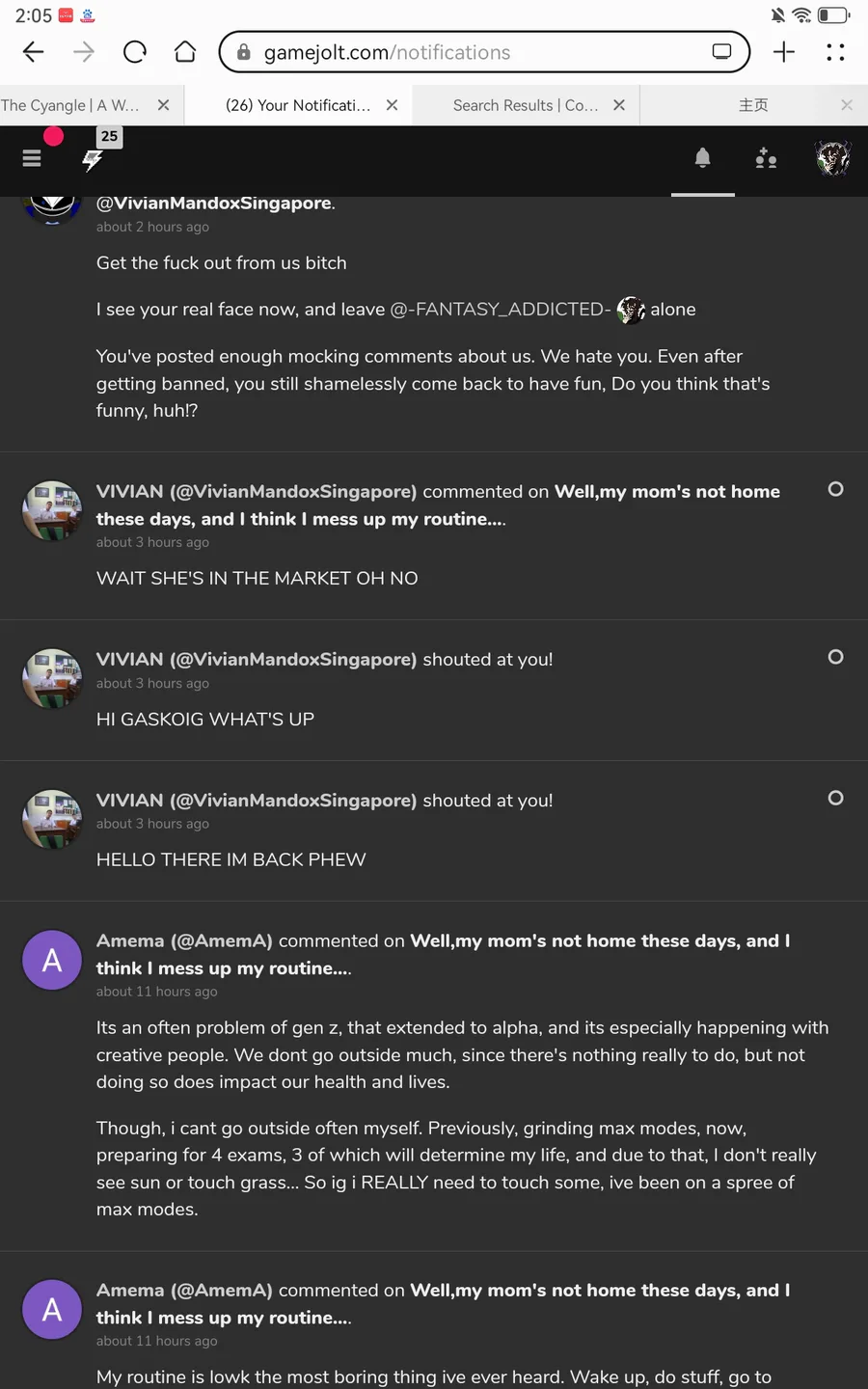
Task: Reload the page in browser
Action: click(135, 52)
